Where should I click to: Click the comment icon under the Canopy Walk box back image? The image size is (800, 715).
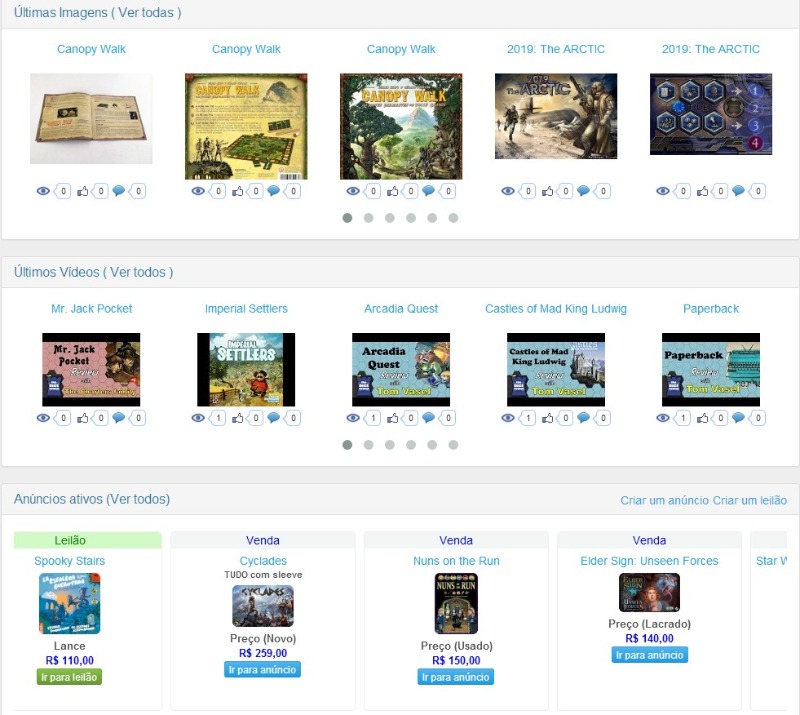[x=273, y=191]
